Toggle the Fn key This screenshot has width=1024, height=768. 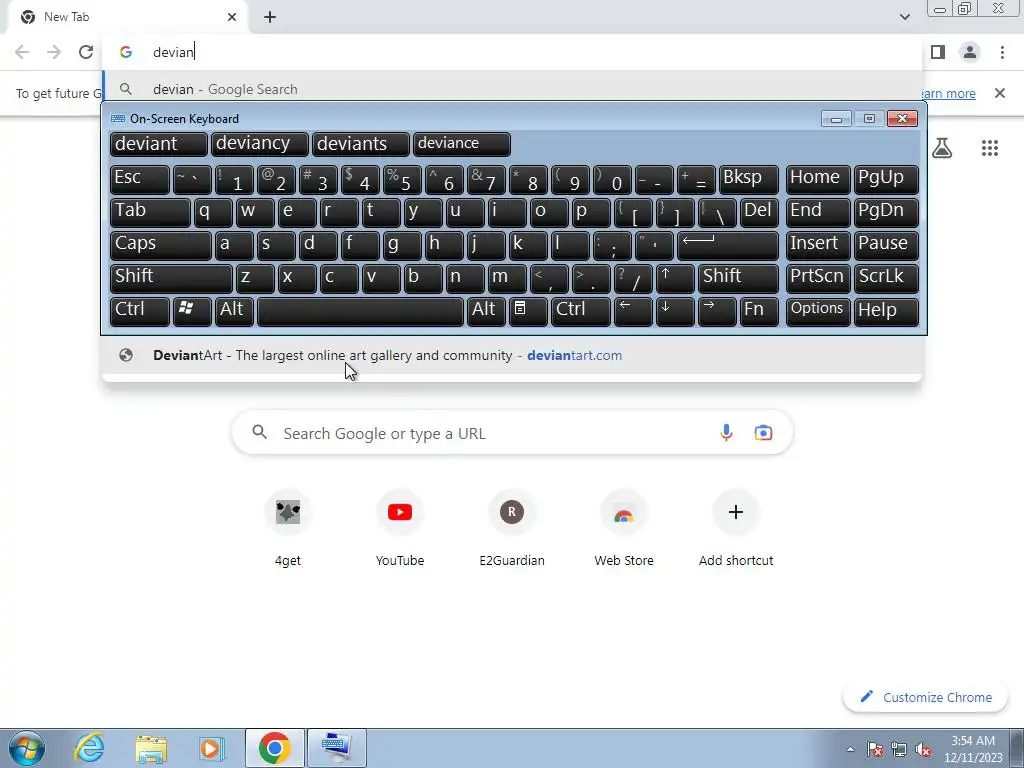click(x=760, y=312)
